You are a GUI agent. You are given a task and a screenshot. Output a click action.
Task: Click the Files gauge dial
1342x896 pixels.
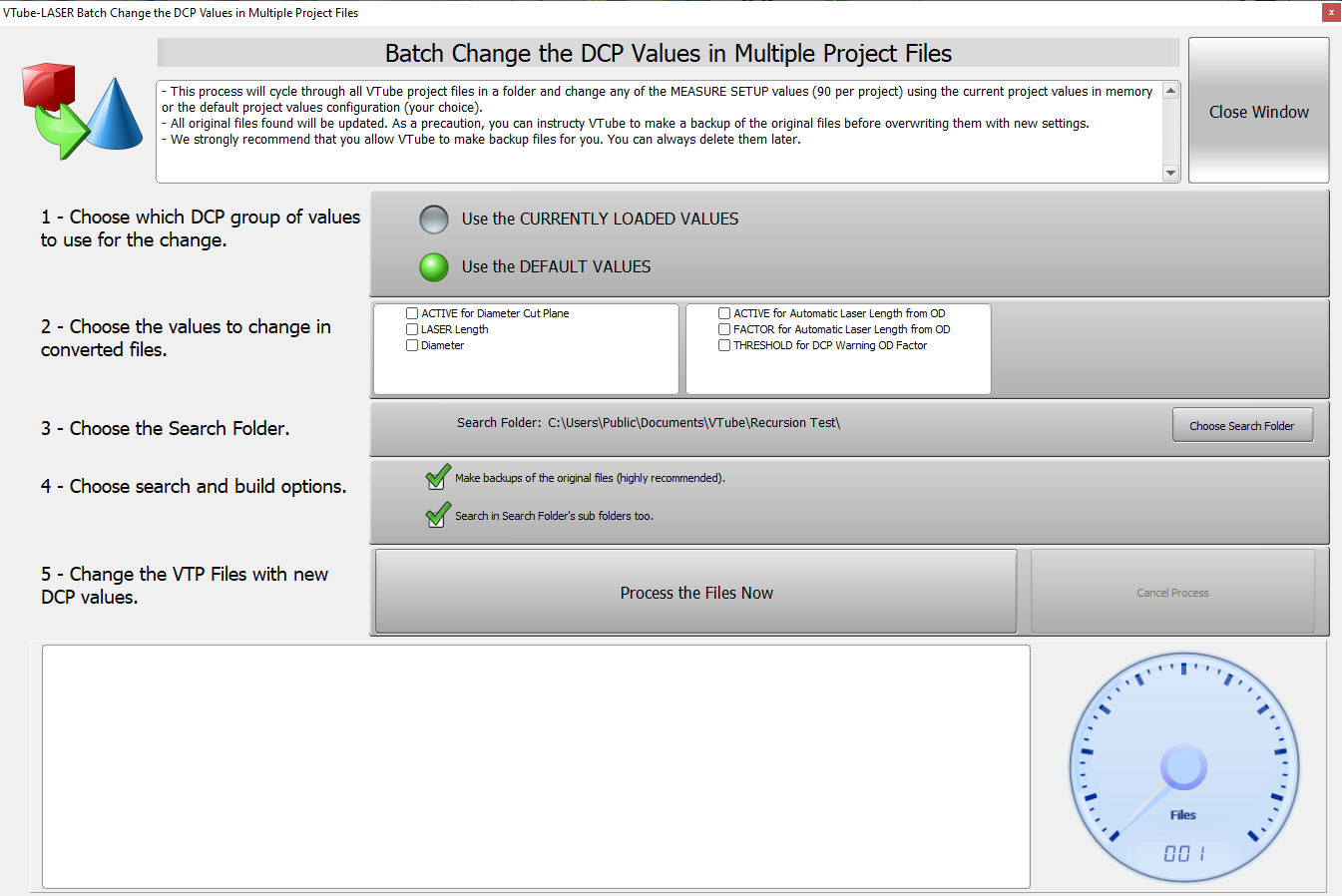point(1183,768)
